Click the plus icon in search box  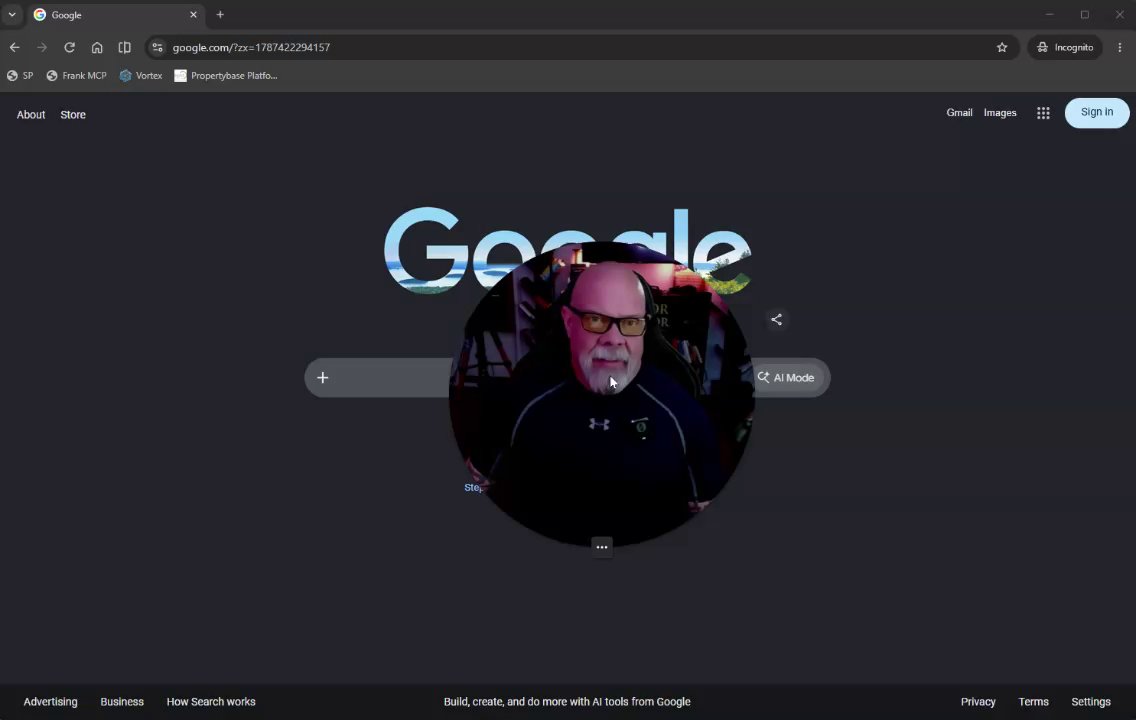click(322, 377)
